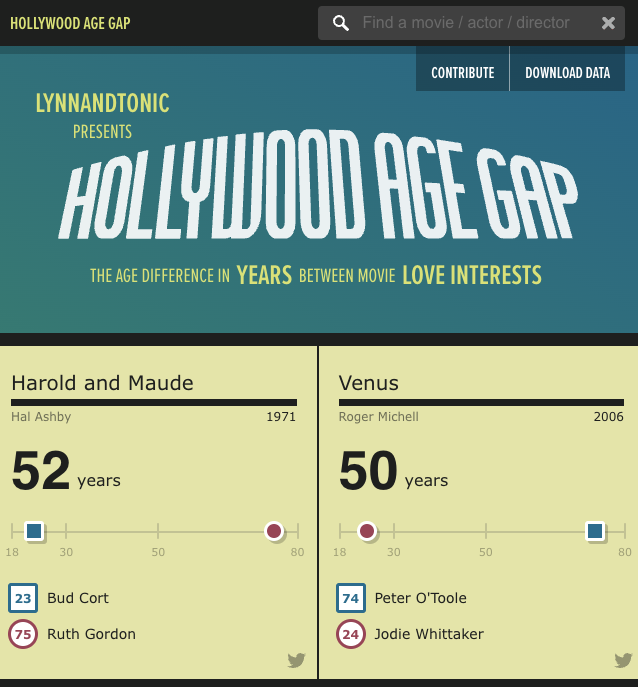Image resolution: width=638 pixels, height=687 pixels.
Task: Select the Download Data menu item
Action: pos(567,73)
